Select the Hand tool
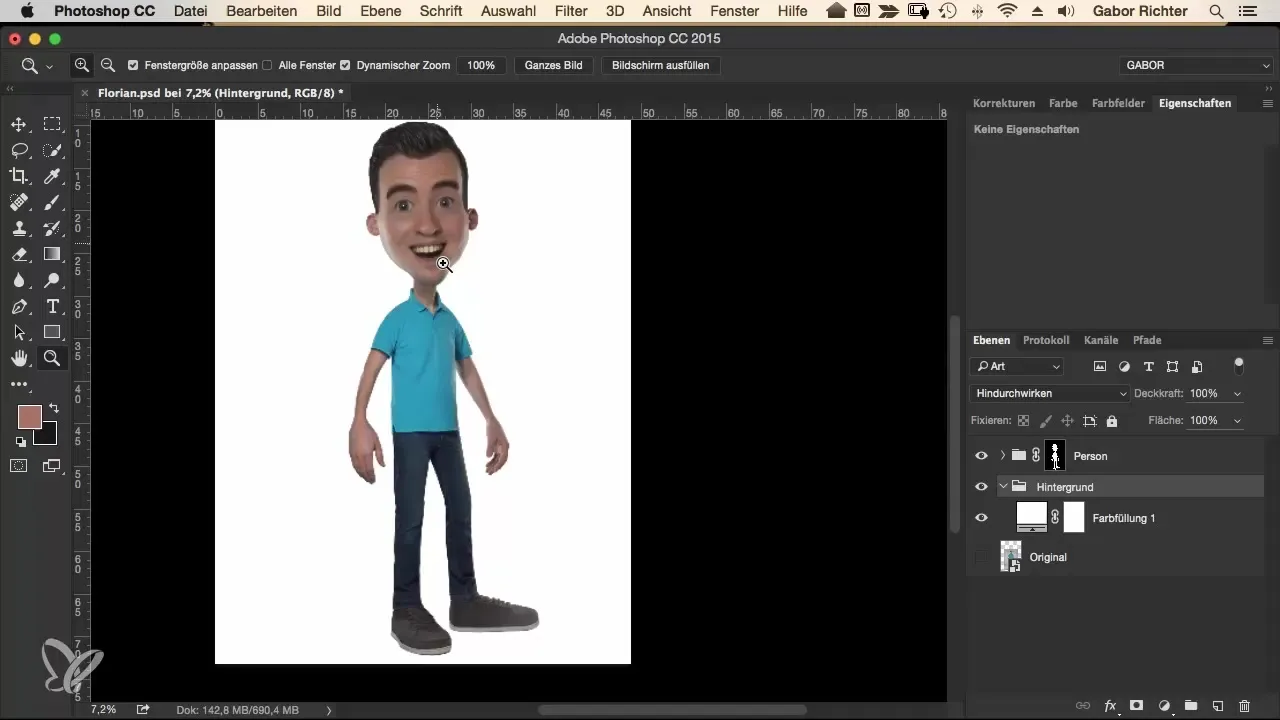The image size is (1280, 720). [x=19, y=358]
